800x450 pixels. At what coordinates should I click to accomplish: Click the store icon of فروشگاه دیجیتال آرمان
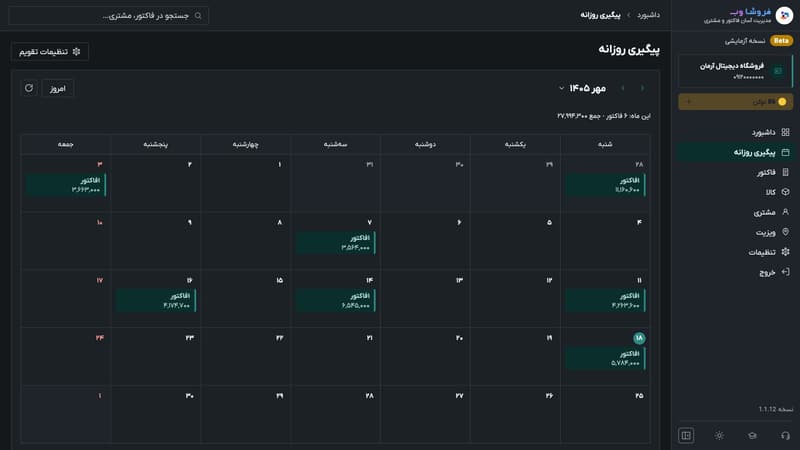click(778, 71)
